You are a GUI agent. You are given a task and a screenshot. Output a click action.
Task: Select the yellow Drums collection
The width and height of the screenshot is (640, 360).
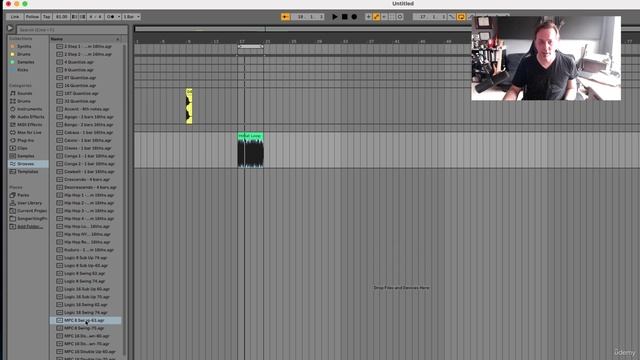coord(24,54)
